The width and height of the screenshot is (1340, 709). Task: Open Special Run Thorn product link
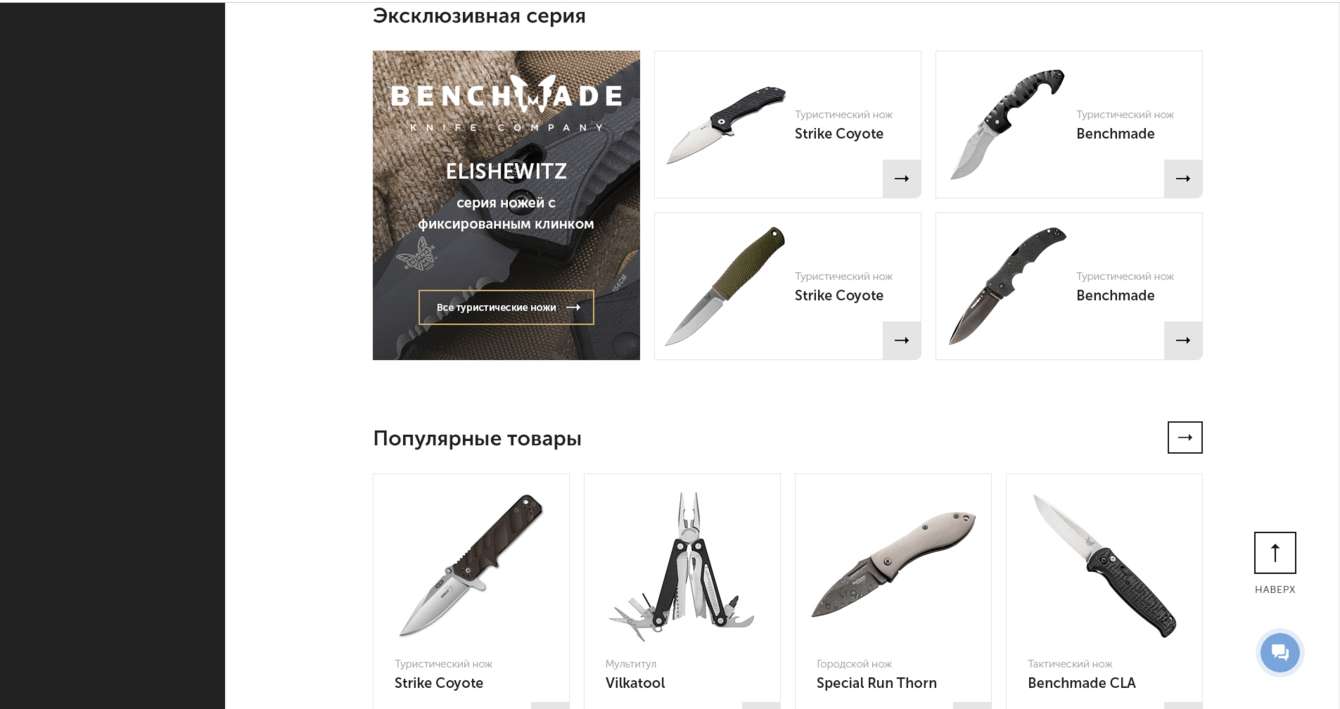coord(876,683)
